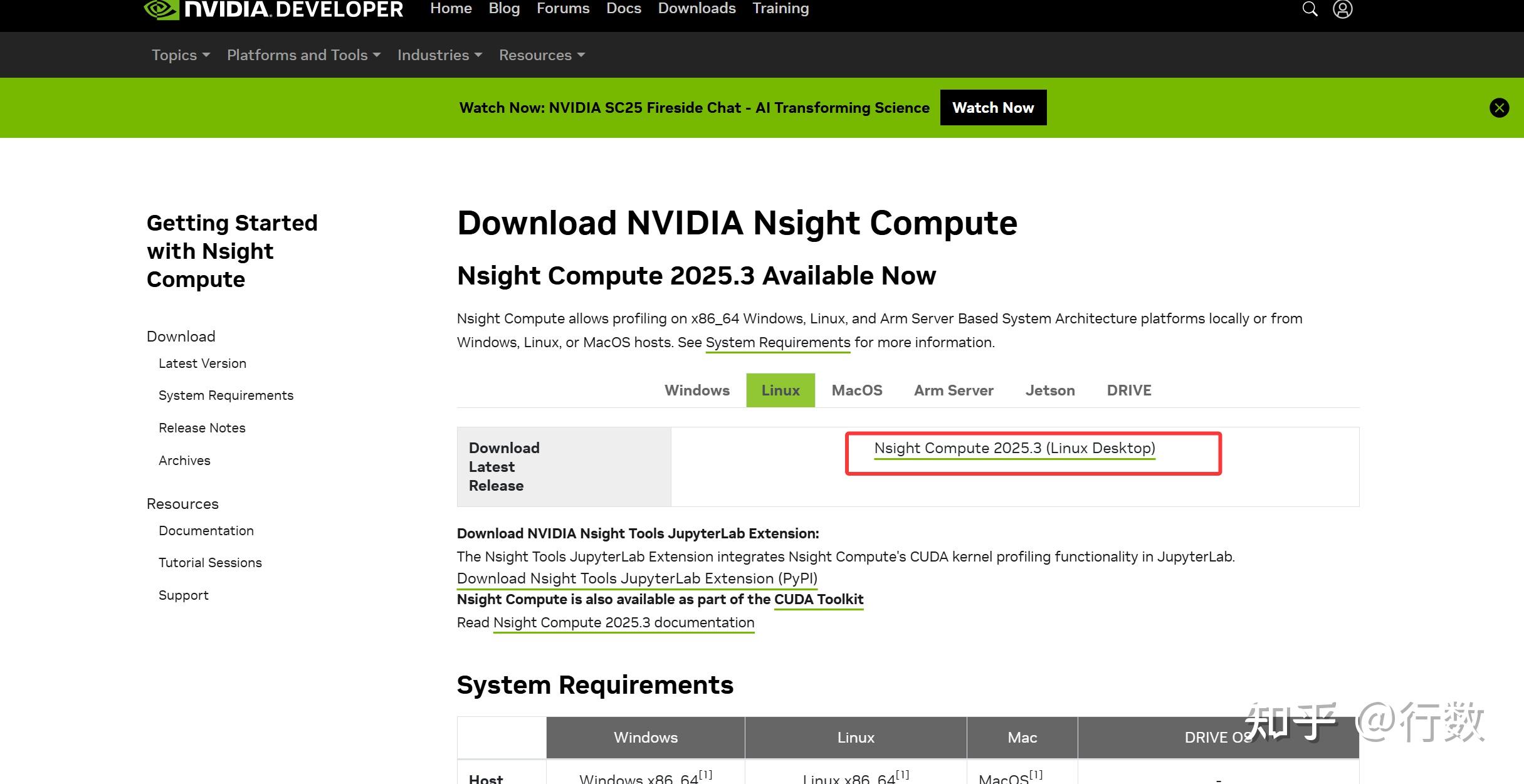Expand the Topics dropdown
Image resolution: width=1524 pixels, height=784 pixels.
click(179, 55)
